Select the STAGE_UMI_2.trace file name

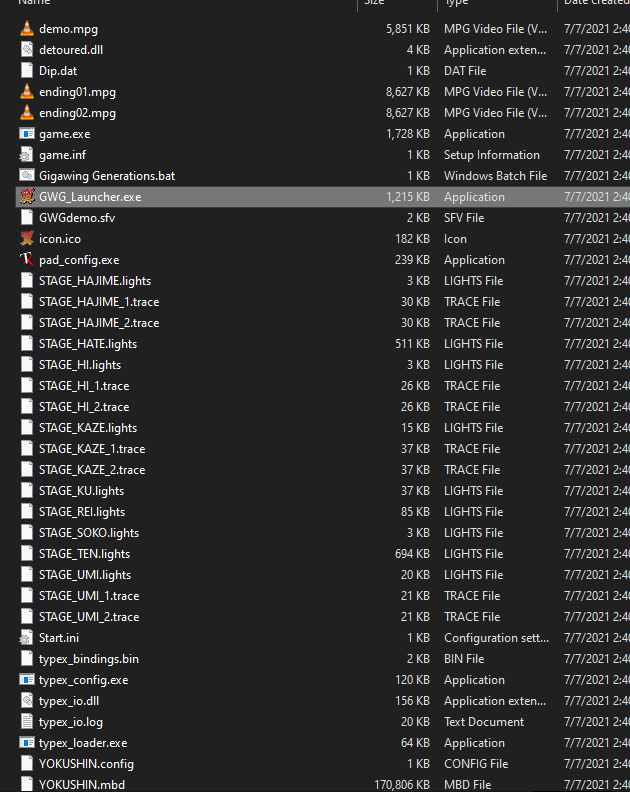click(x=89, y=617)
